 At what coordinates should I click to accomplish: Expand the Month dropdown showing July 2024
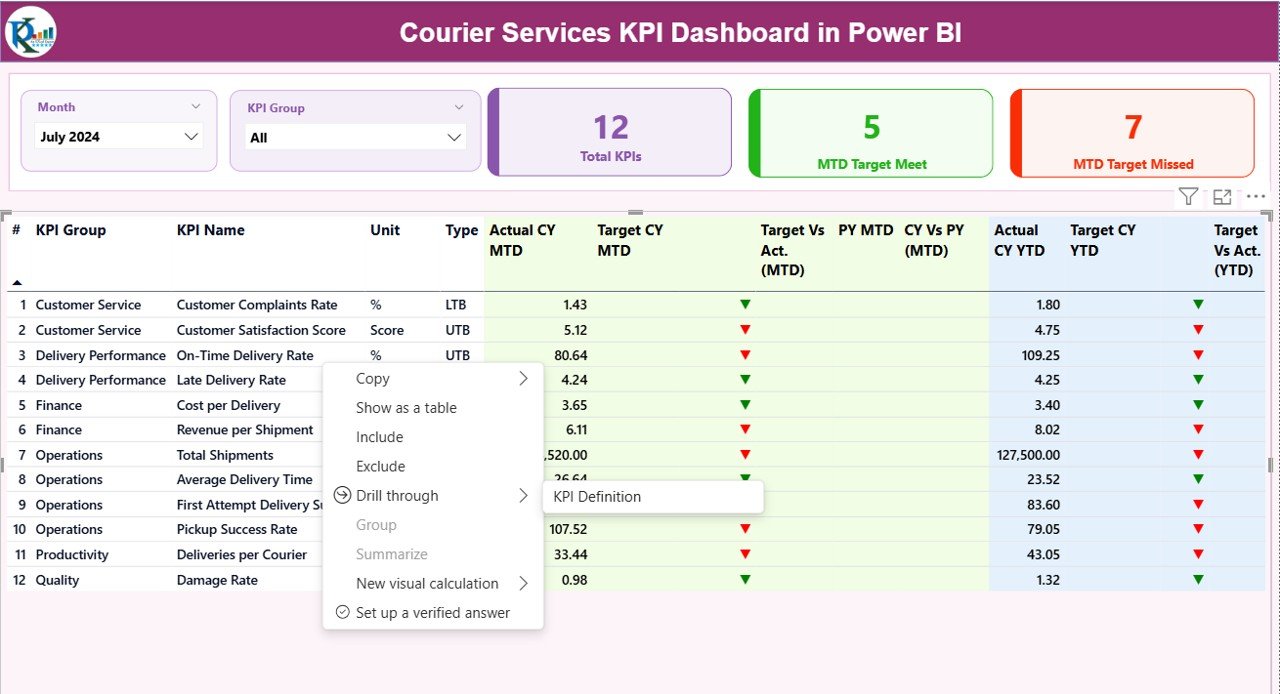tap(191, 137)
